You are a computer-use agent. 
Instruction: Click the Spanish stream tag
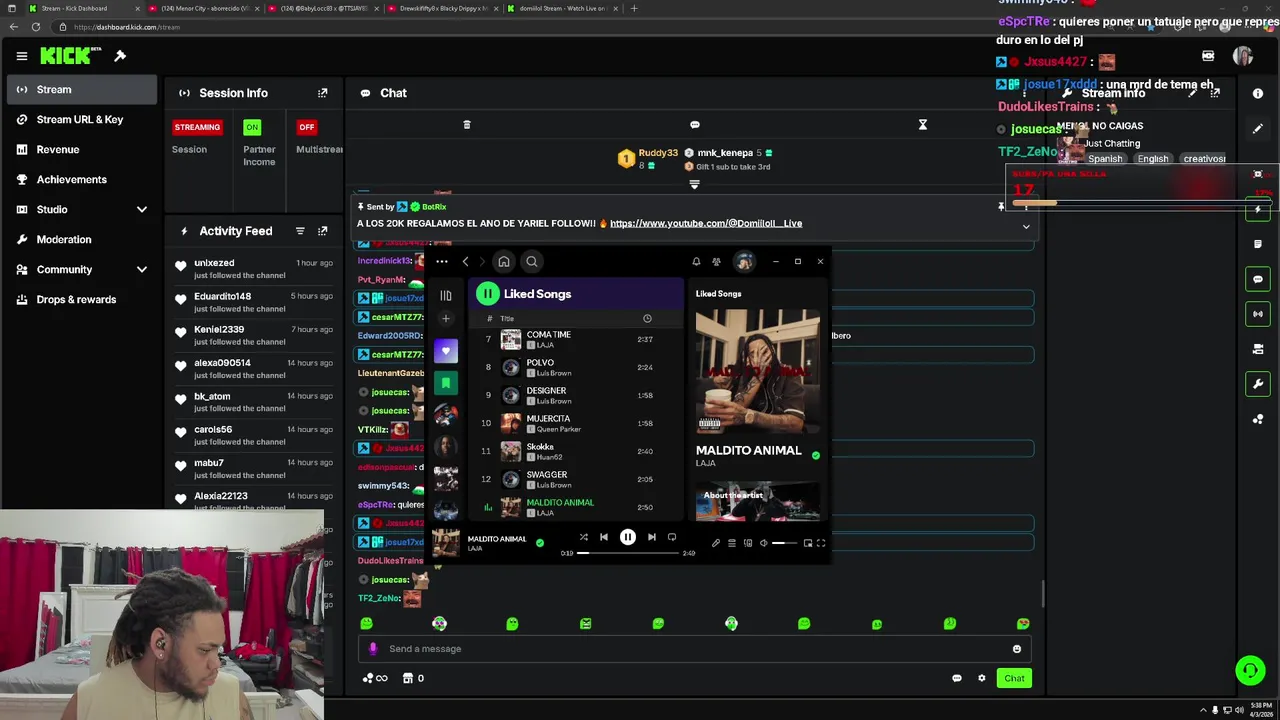click(1105, 159)
